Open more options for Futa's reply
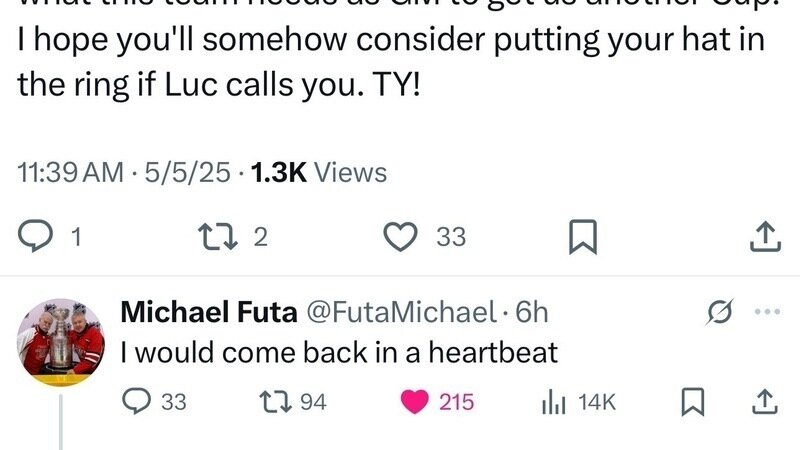The width and height of the screenshot is (800, 450). point(767,312)
